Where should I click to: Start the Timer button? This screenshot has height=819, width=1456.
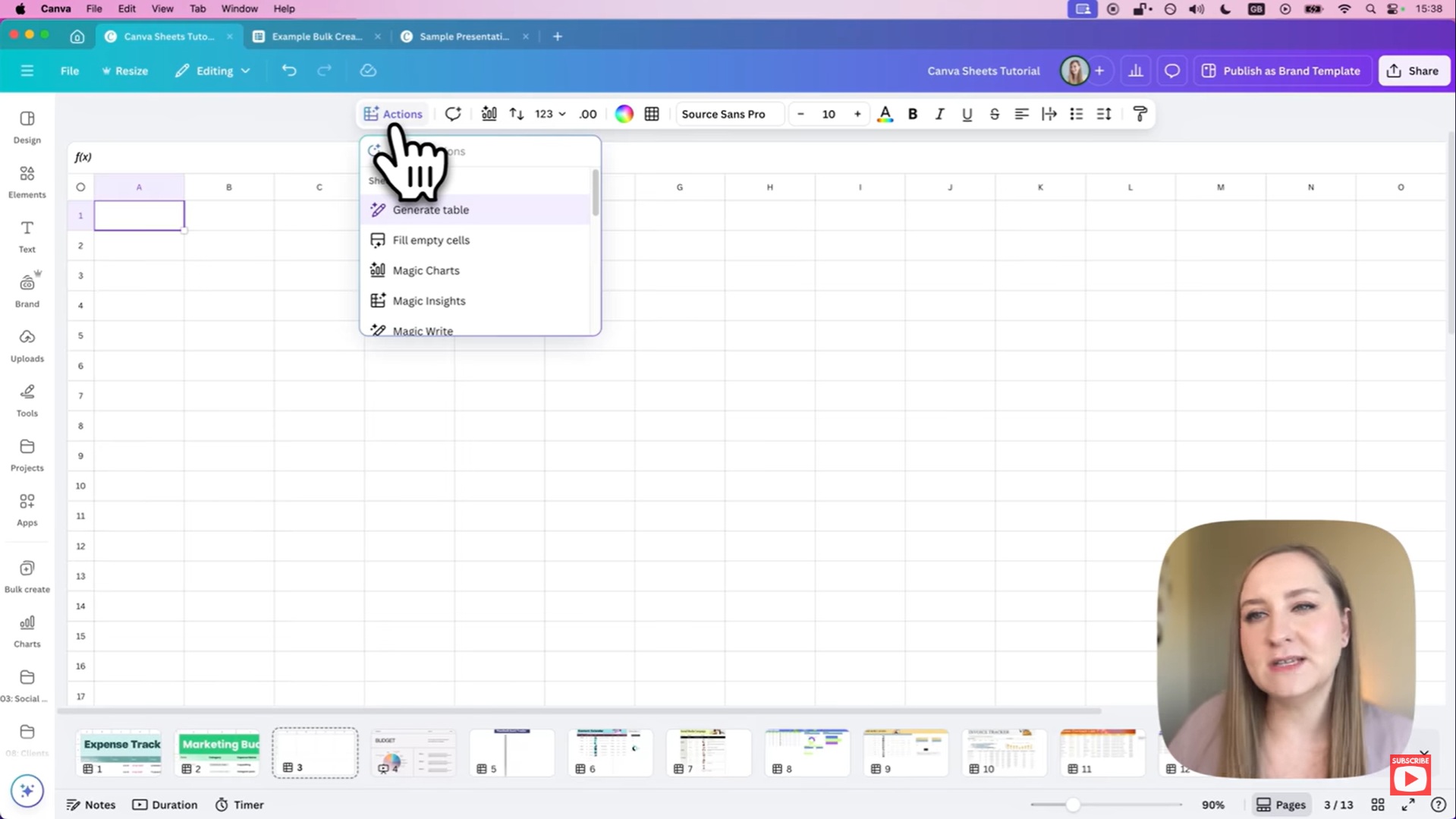tap(240, 805)
